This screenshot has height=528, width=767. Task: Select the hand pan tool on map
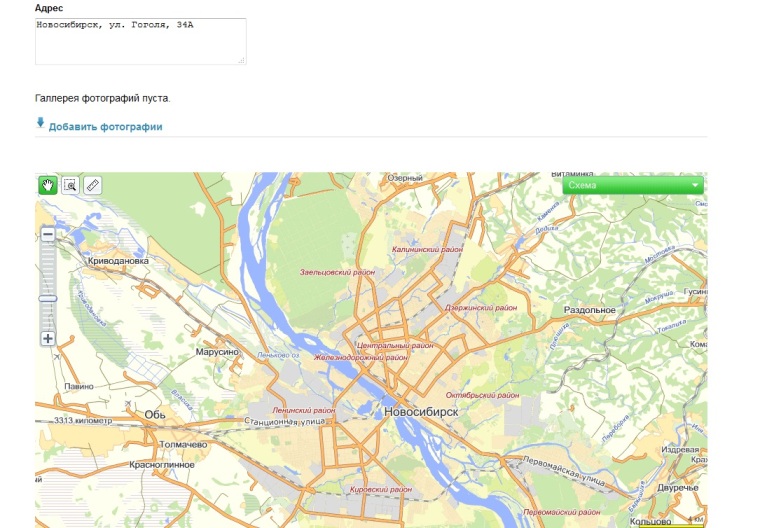(48, 185)
